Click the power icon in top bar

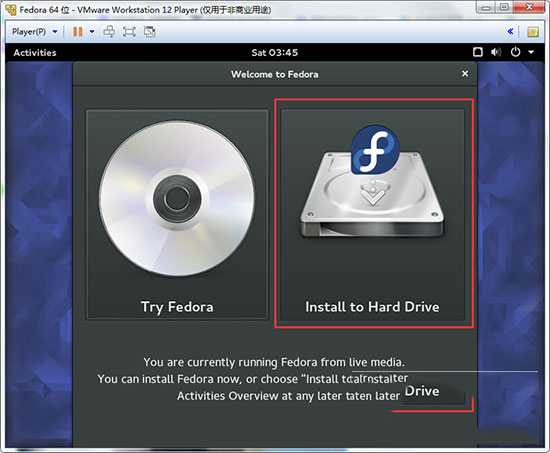pyautogui.click(x=515, y=52)
